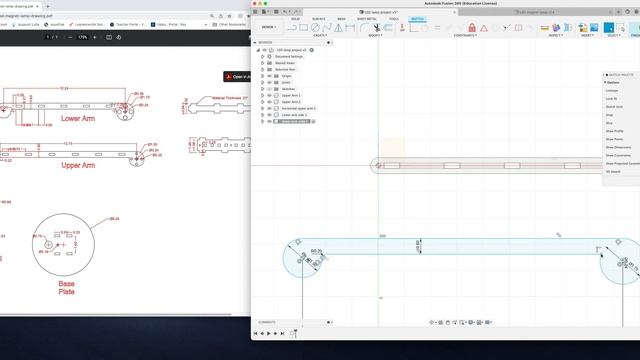The width and height of the screenshot is (640, 360).
Task: Open the MODIFY dropdown menu
Action: click(x=375, y=36)
